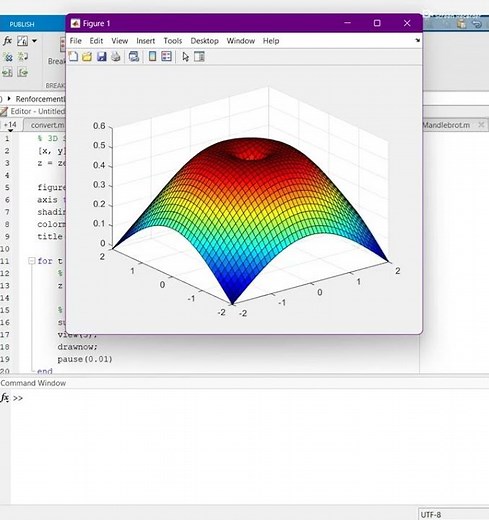Click the pause(0.01) code line

(85, 359)
